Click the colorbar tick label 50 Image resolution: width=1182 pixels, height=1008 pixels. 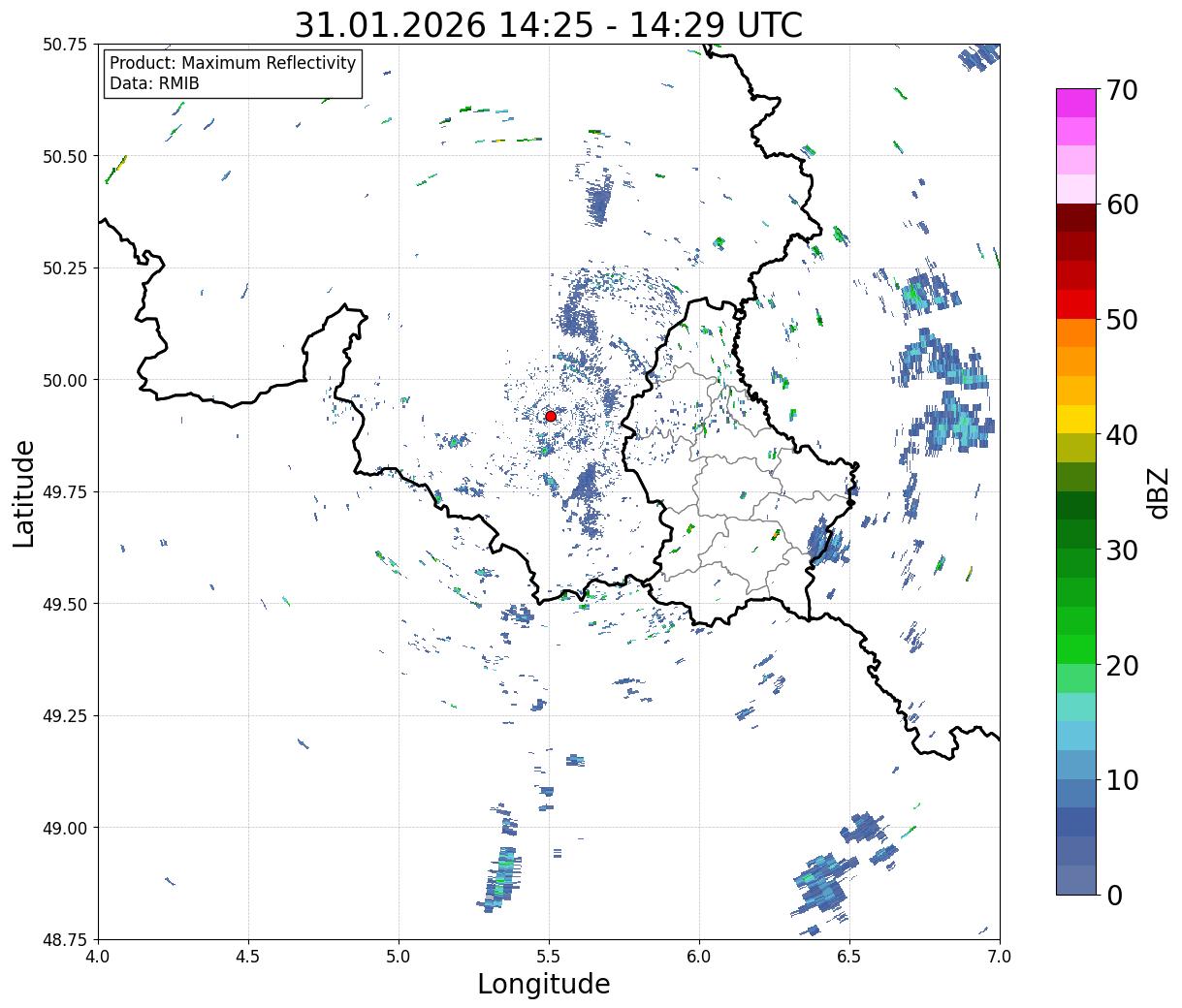pos(1122,320)
